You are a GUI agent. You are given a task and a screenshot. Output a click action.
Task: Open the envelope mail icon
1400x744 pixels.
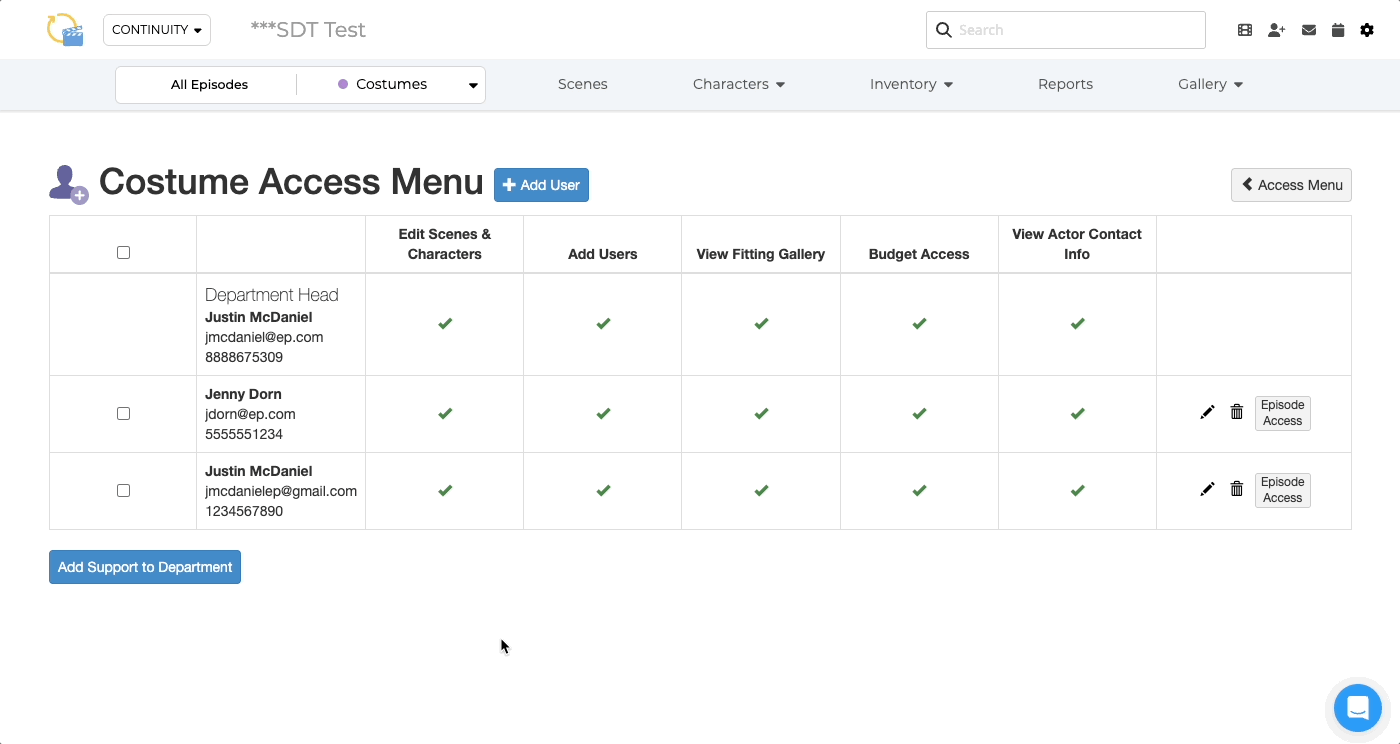[x=1308, y=30]
